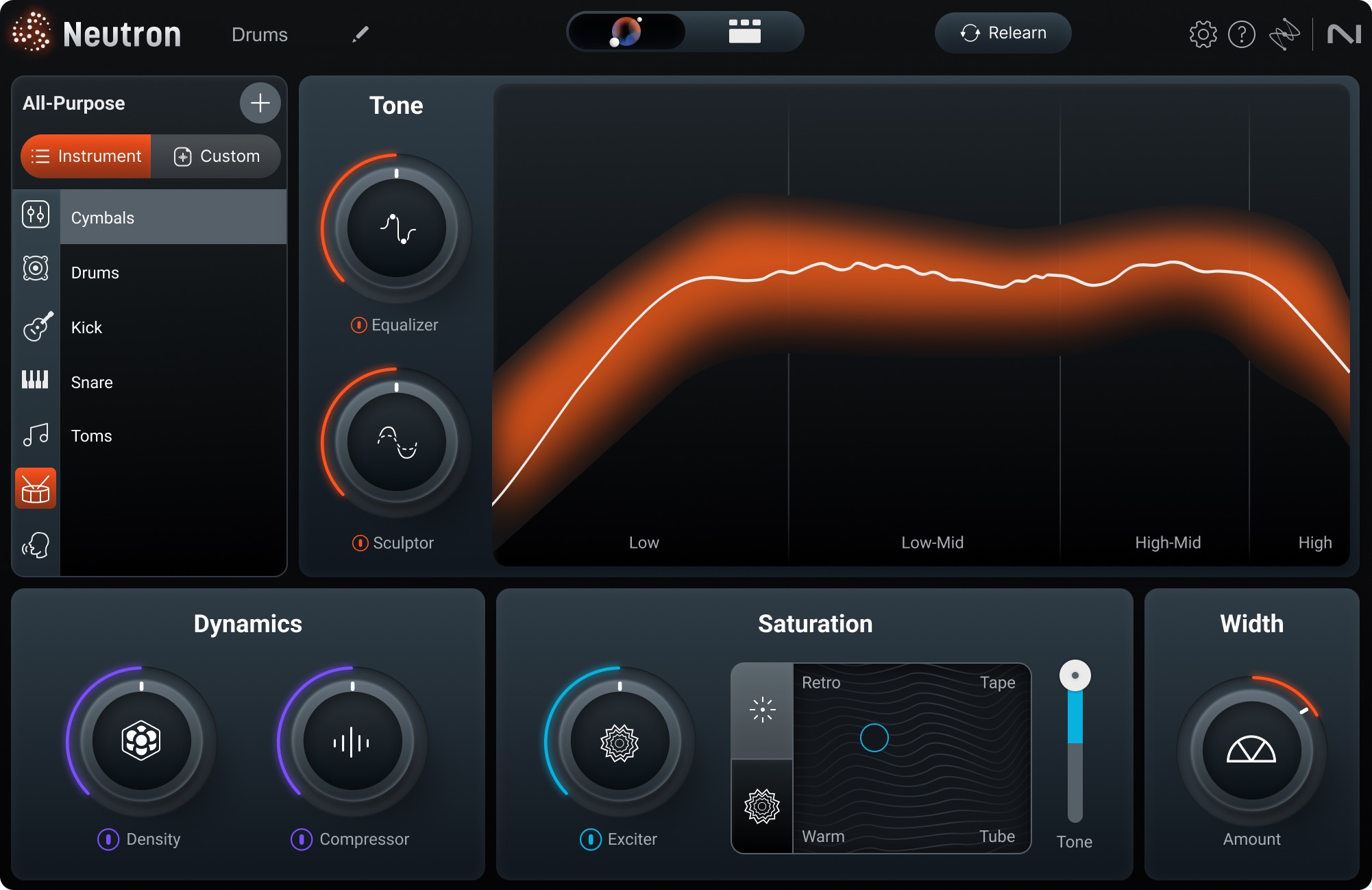Click the Compressor knob
This screenshot has height=890, width=1372.
352,741
